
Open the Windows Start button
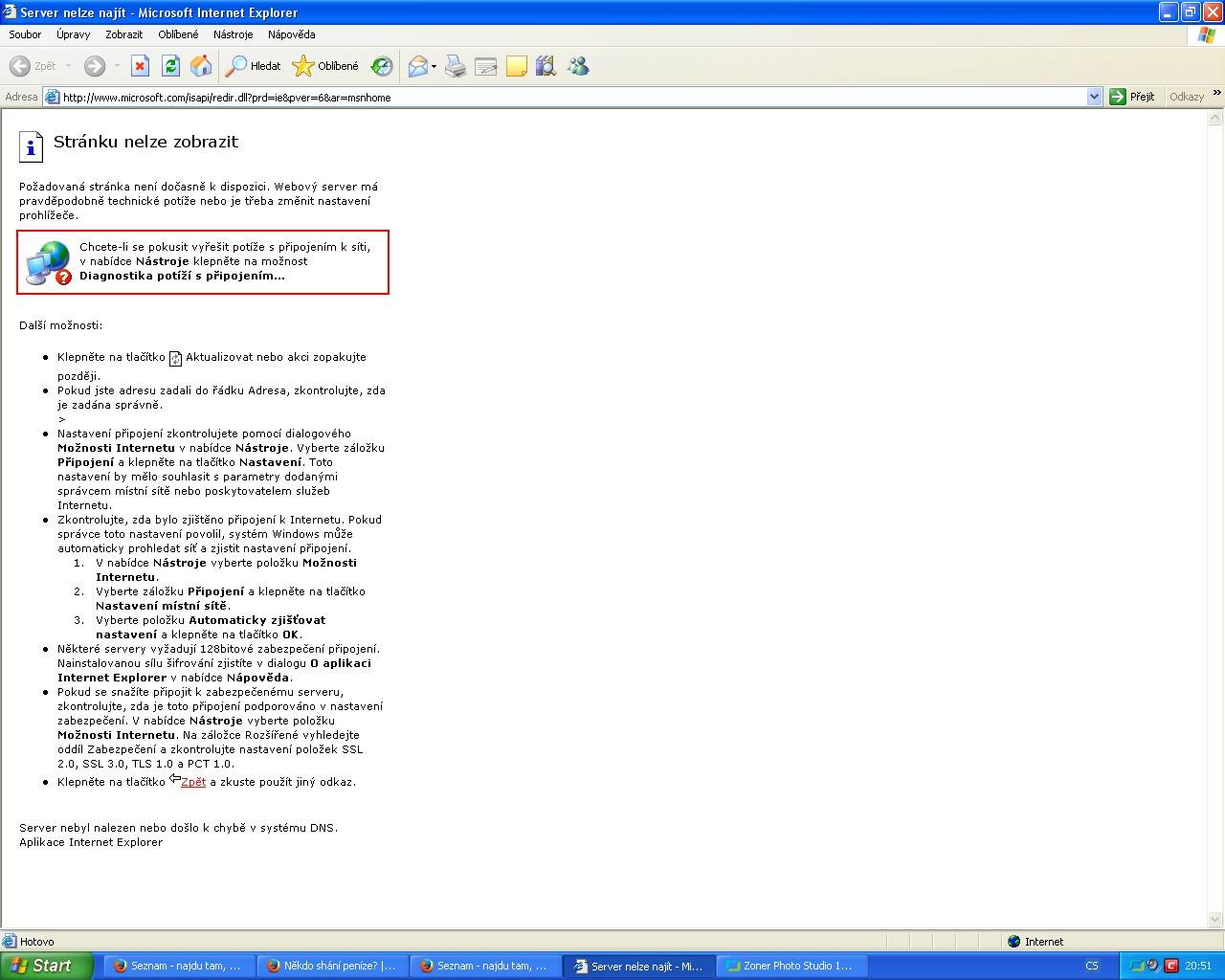click(x=46, y=966)
